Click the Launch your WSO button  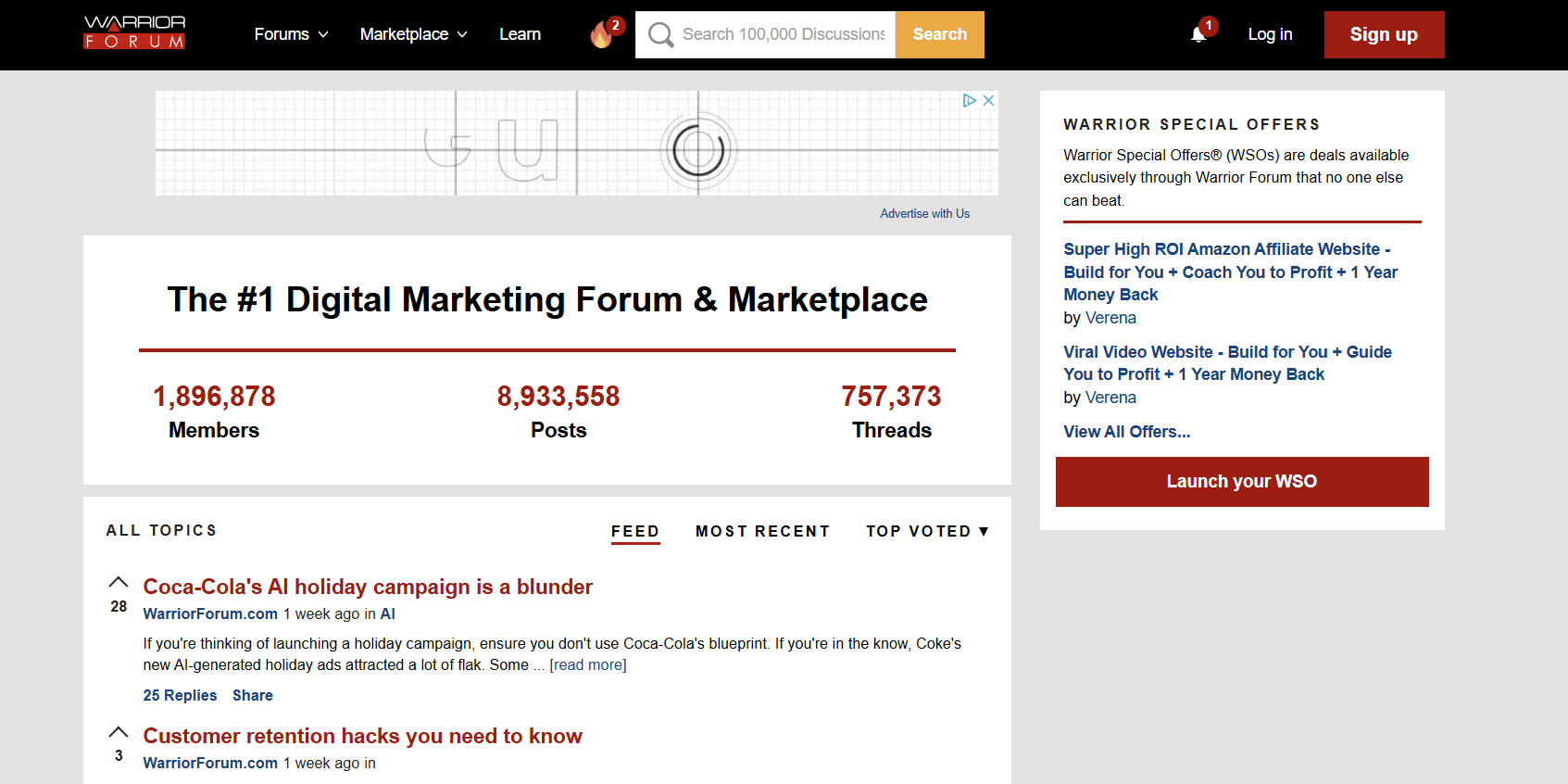[x=1242, y=481]
